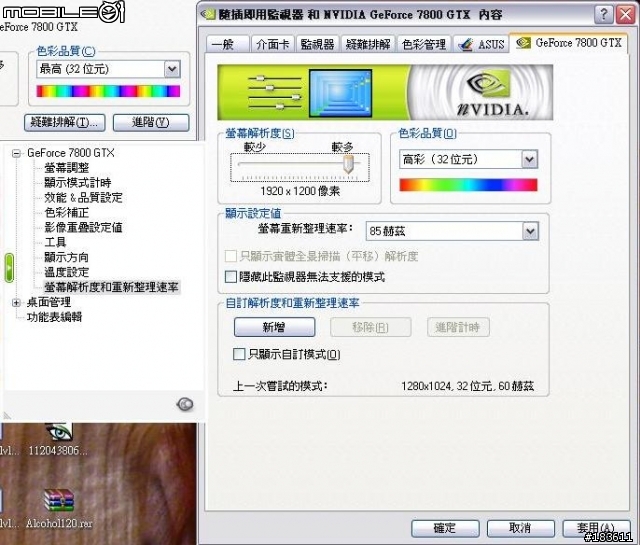
Task: Click the blue monitor preview image in banner
Action: (340, 93)
